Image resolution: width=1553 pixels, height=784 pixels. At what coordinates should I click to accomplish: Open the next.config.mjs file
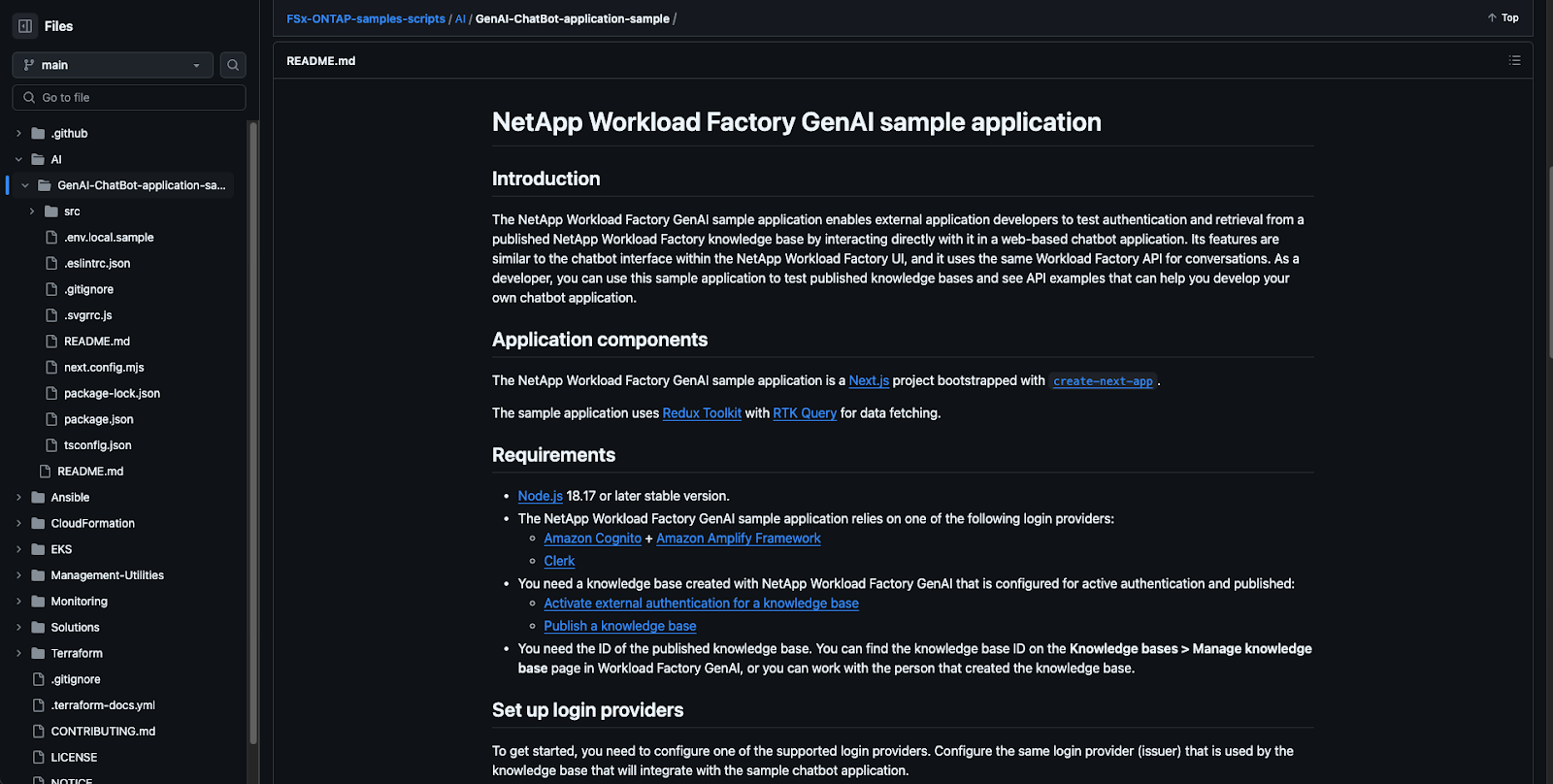104,368
